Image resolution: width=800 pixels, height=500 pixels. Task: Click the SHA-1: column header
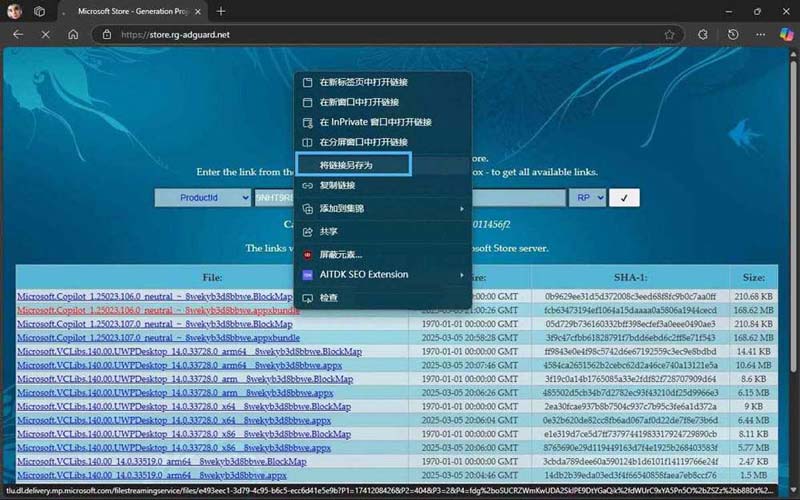click(x=631, y=278)
